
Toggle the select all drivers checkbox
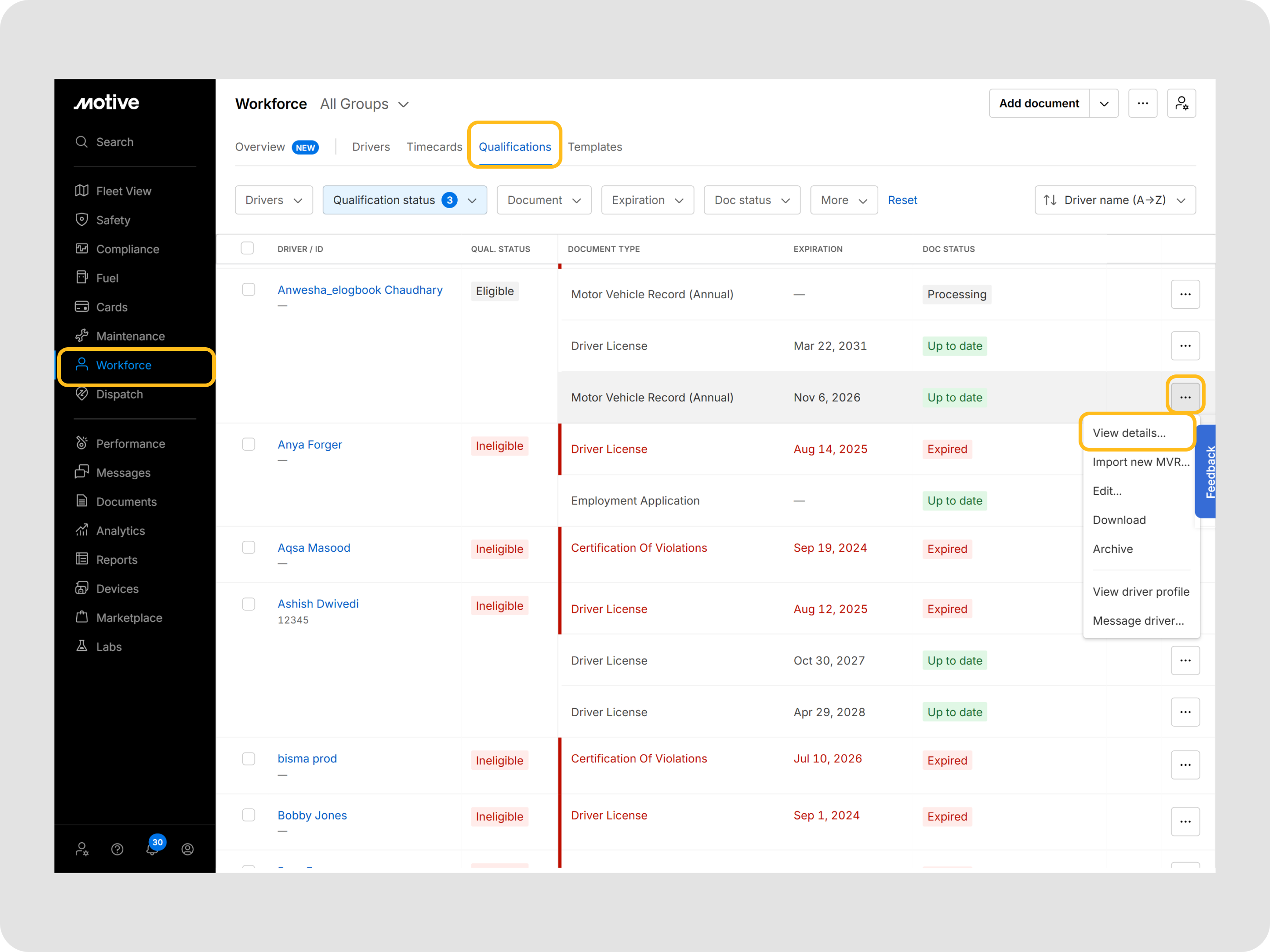248,248
